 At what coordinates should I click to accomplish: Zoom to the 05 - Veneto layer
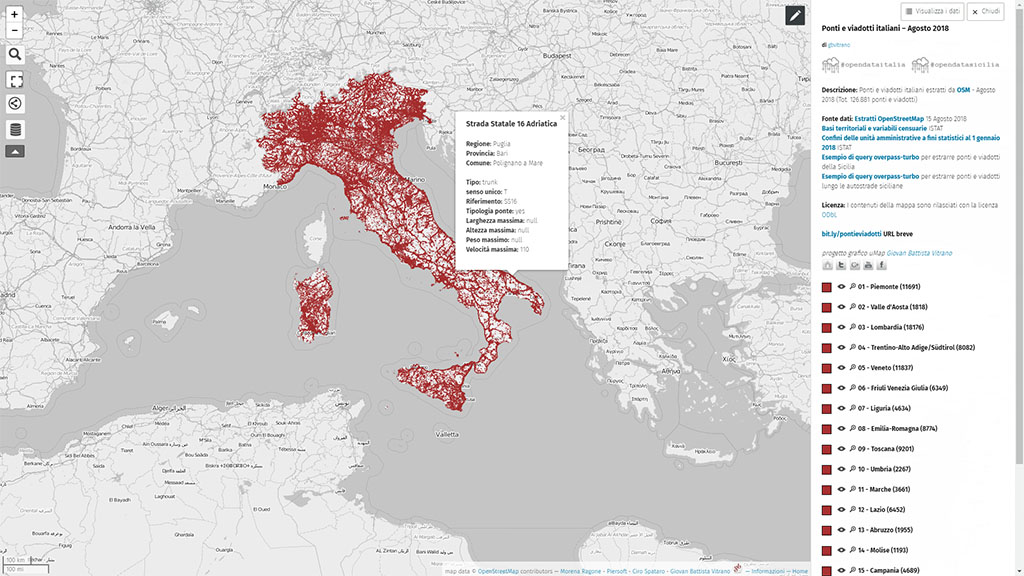pyautogui.click(x=852, y=368)
